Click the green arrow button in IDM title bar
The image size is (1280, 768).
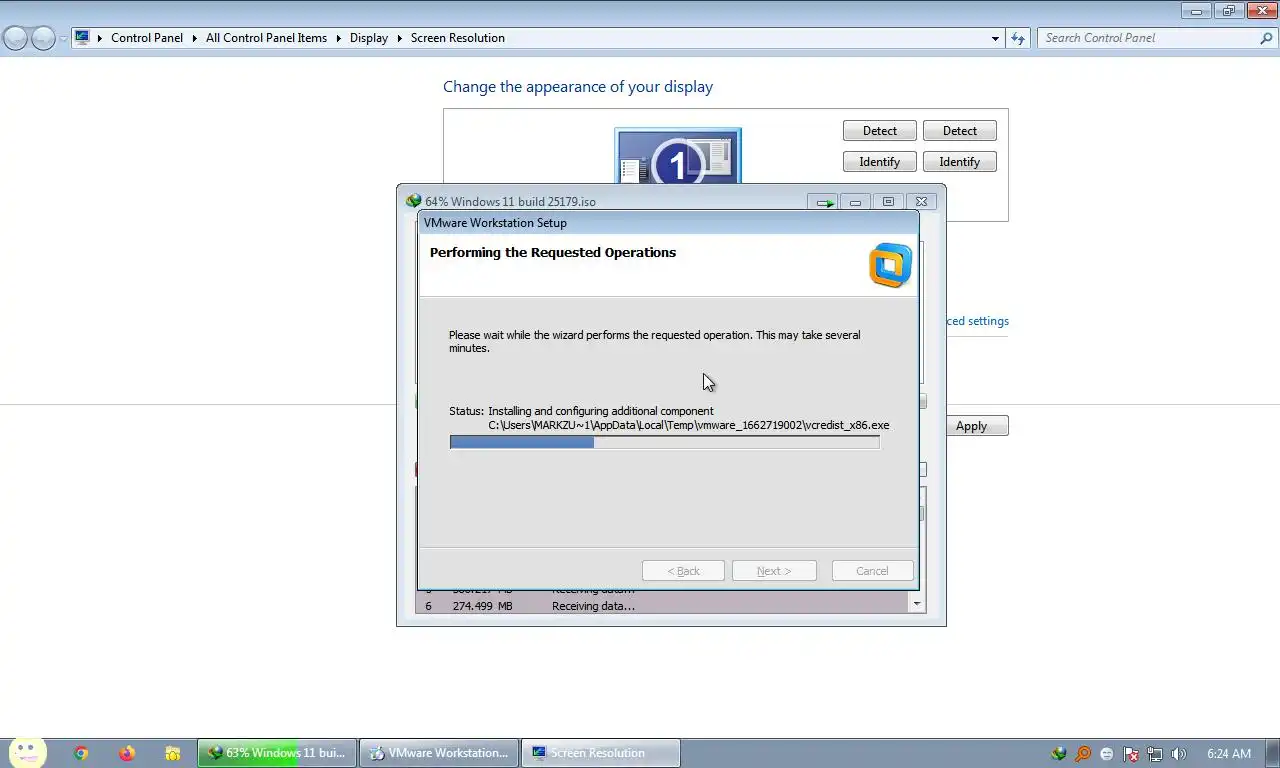point(824,202)
